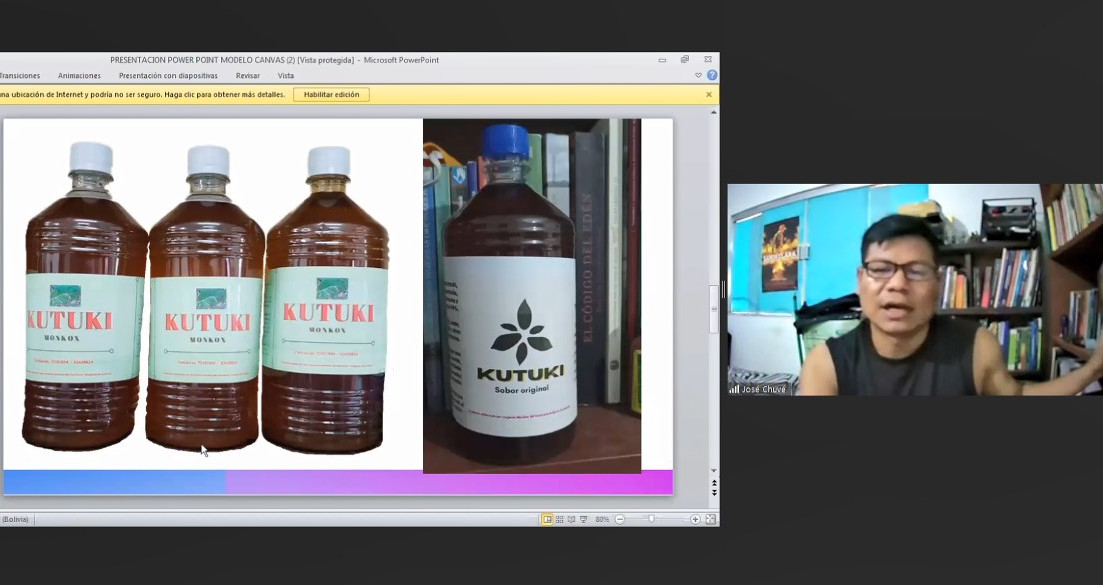Click the zoom out minus button
This screenshot has height=585, width=1103.
620,519
